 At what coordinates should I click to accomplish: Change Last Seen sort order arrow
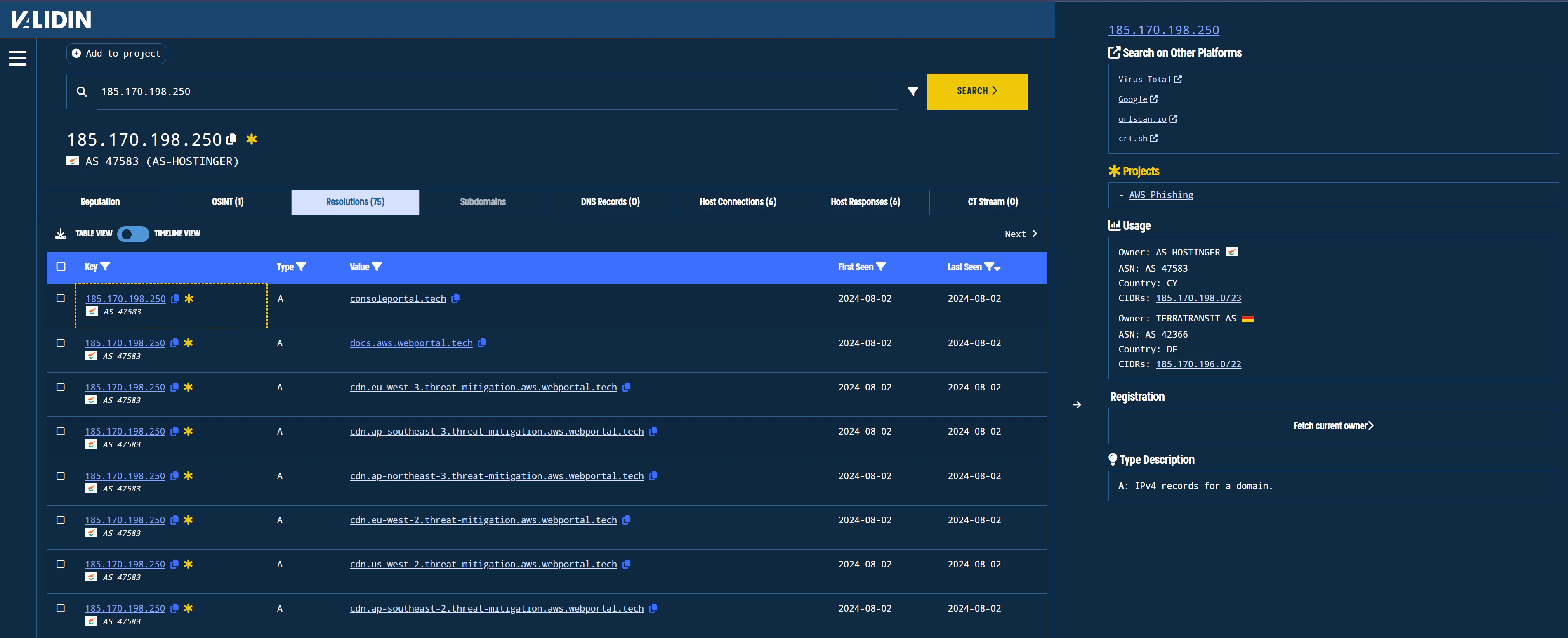point(997,269)
